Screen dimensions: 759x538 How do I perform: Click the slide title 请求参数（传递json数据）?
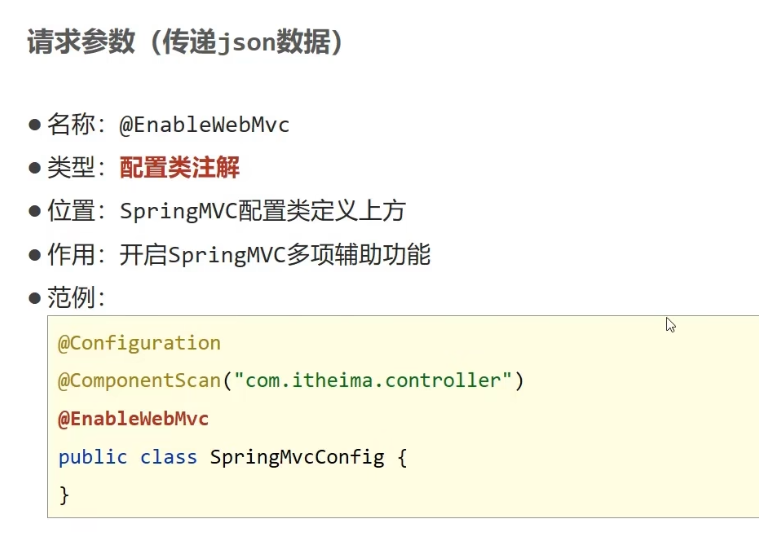pyautogui.click(x=184, y=42)
